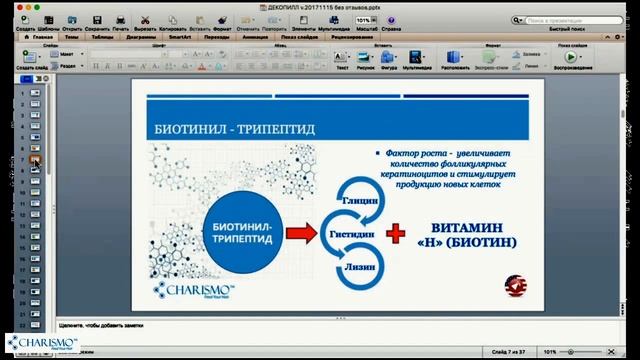Select the Формат painter brush icon
The width and height of the screenshot is (640, 360).
click(222, 20)
